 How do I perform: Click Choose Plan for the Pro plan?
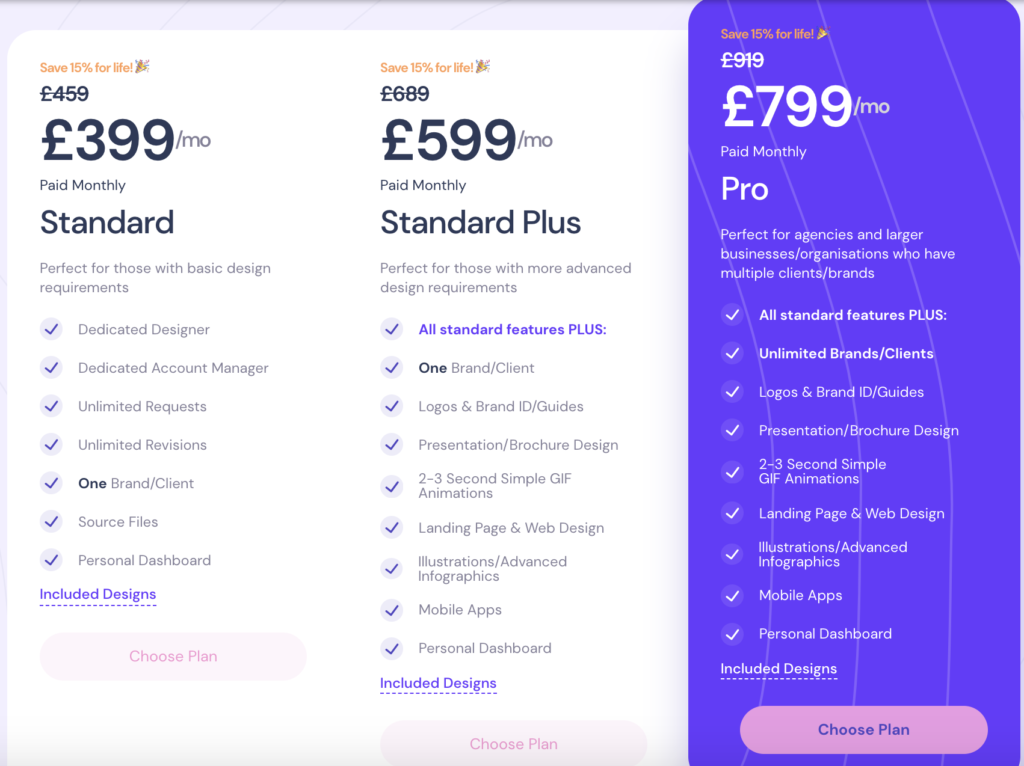click(x=863, y=729)
